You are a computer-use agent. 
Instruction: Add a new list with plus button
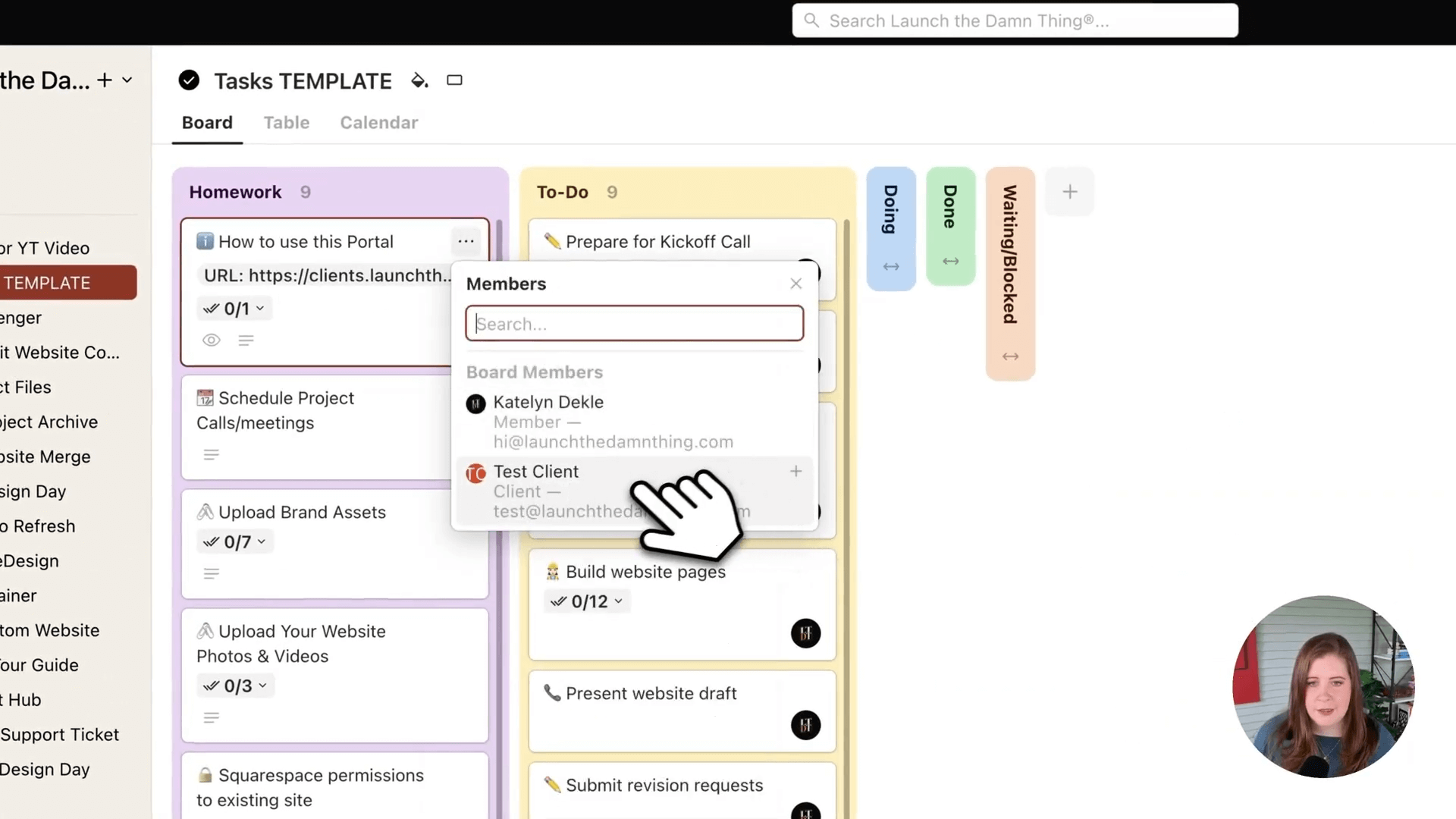pyautogui.click(x=1069, y=192)
